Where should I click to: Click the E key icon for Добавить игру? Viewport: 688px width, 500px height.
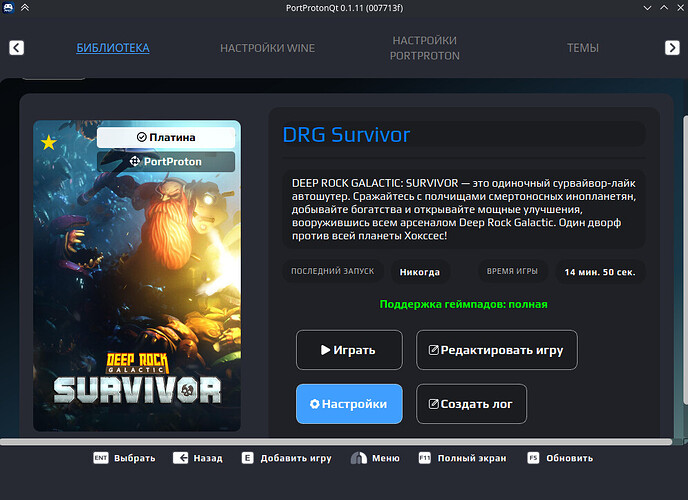(247, 458)
